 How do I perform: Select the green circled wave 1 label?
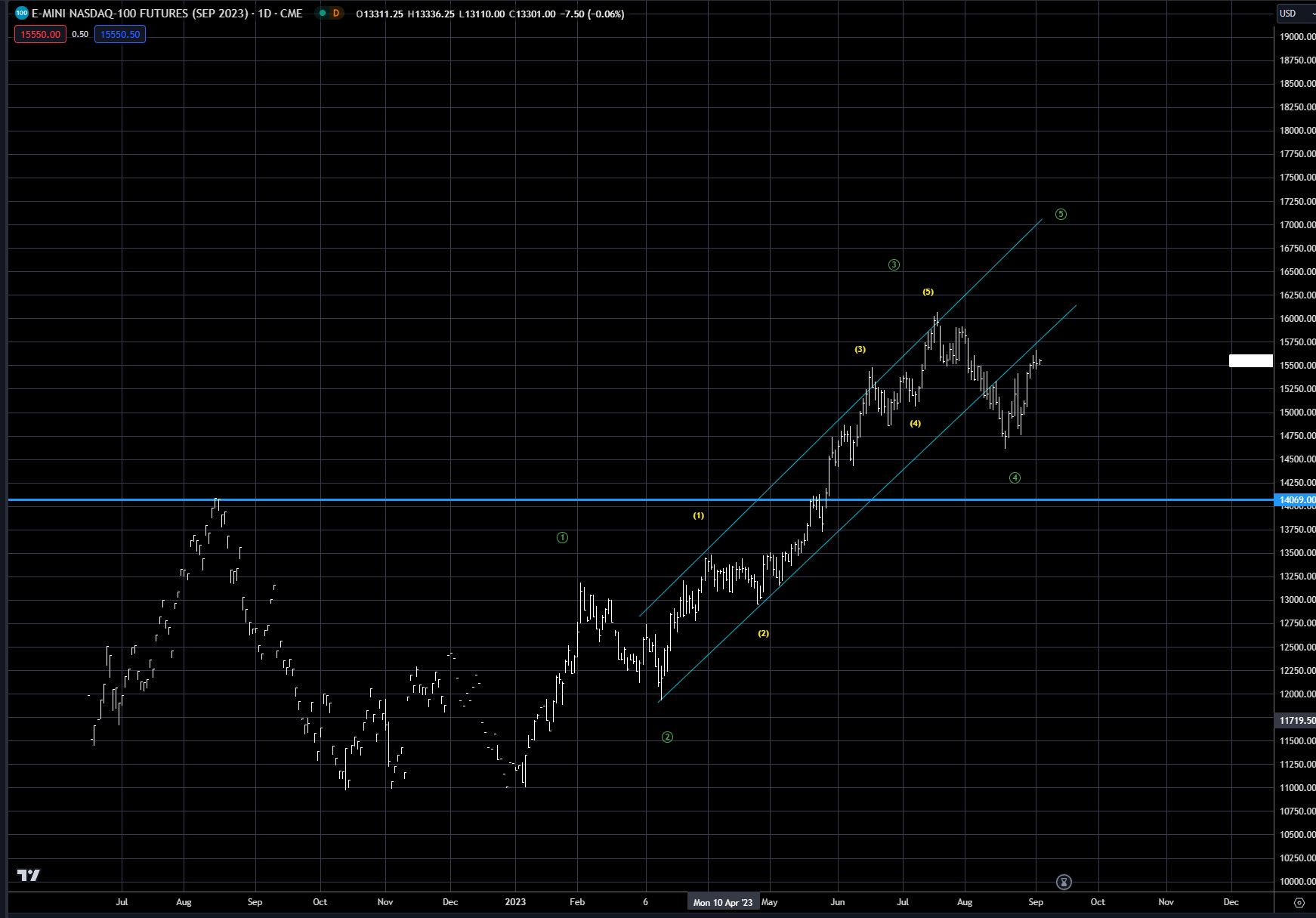(562, 538)
